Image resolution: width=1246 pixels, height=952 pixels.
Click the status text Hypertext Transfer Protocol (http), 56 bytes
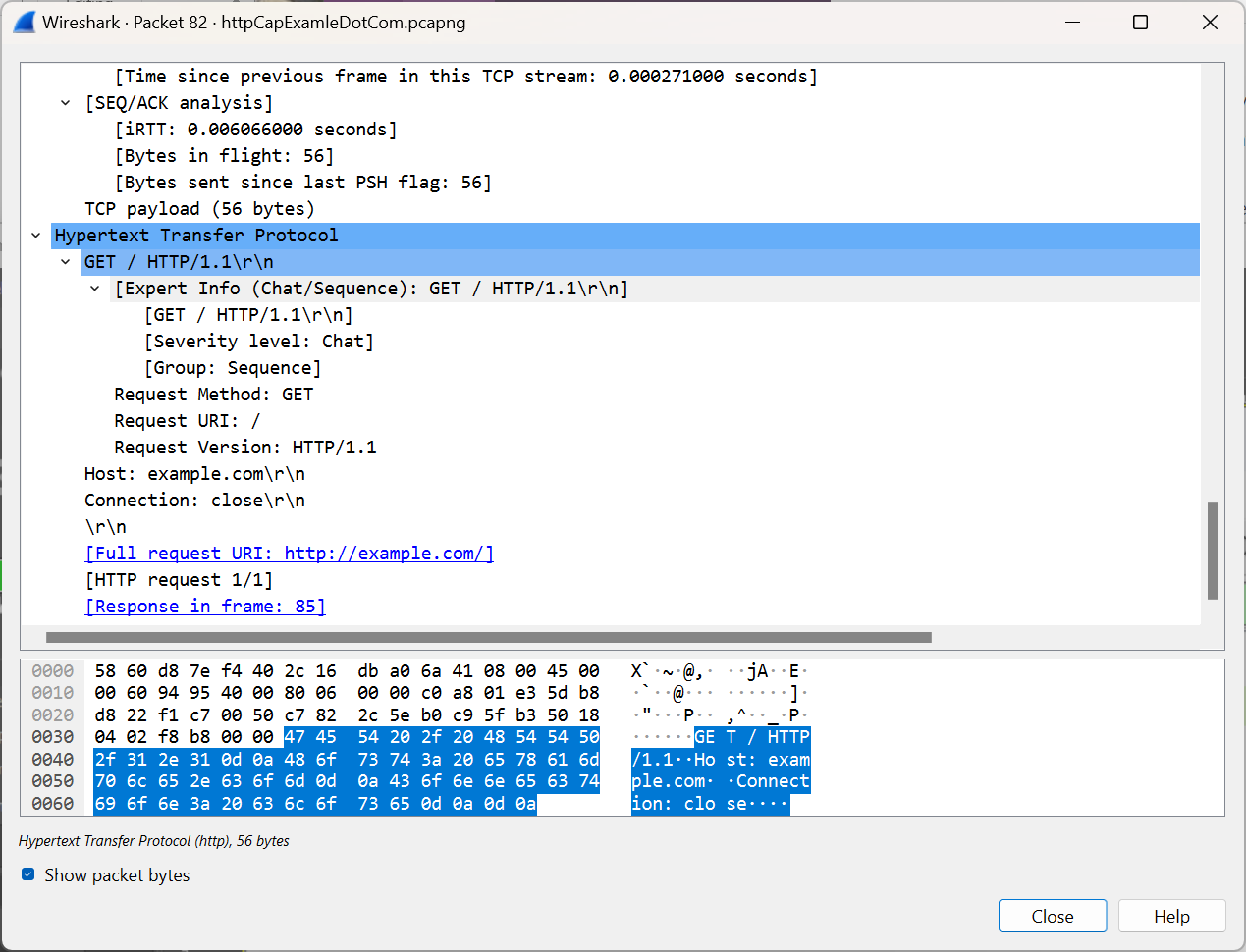click(x=154, y=841)
